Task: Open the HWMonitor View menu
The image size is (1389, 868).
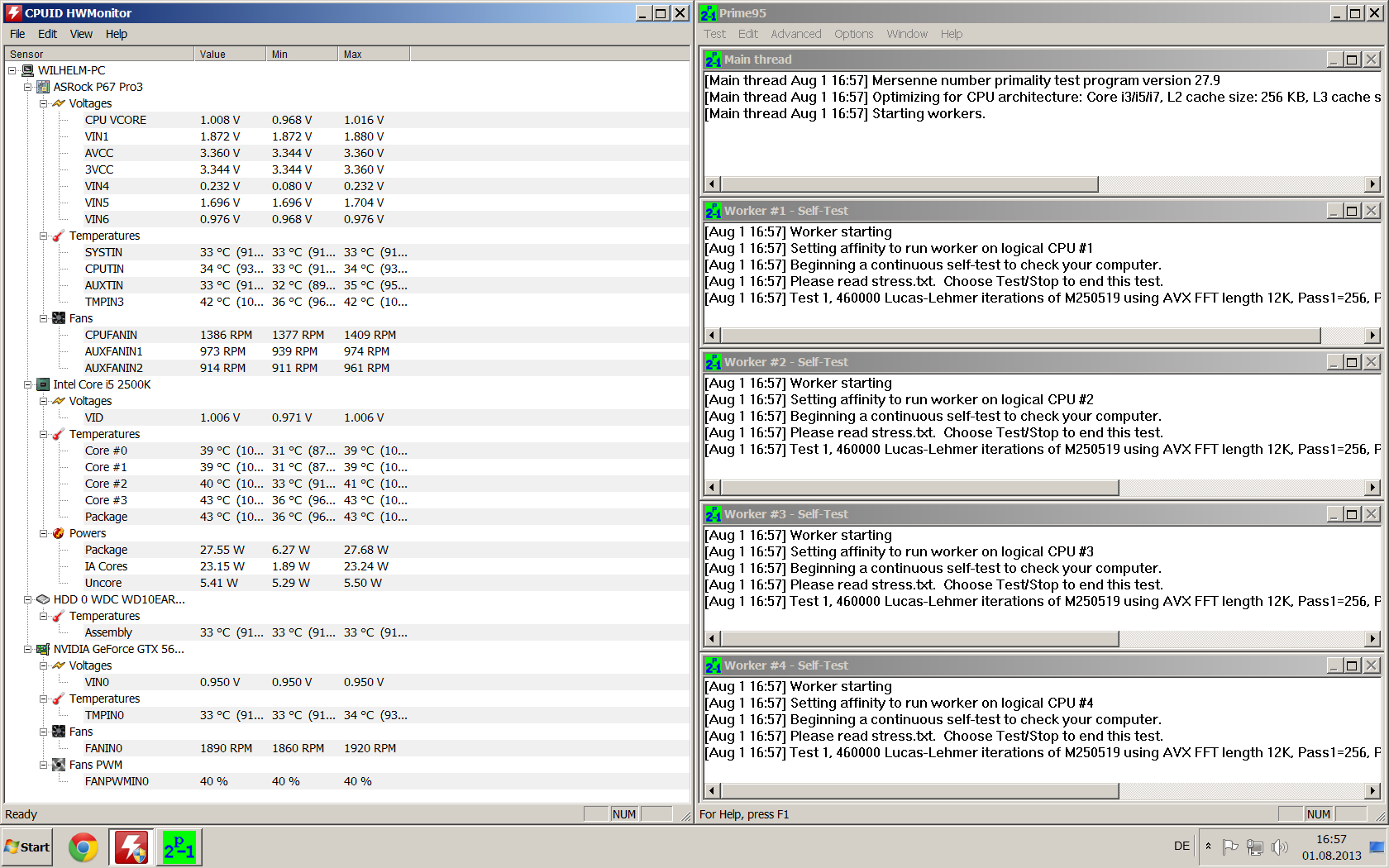Action: point(81,34)
